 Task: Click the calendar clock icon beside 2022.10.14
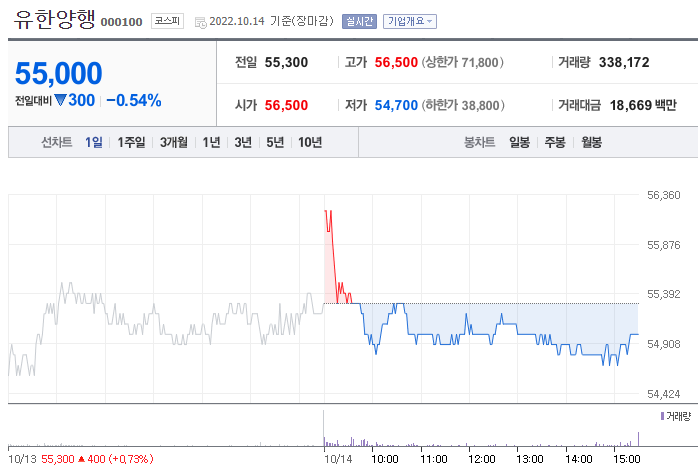click(201, 22)
